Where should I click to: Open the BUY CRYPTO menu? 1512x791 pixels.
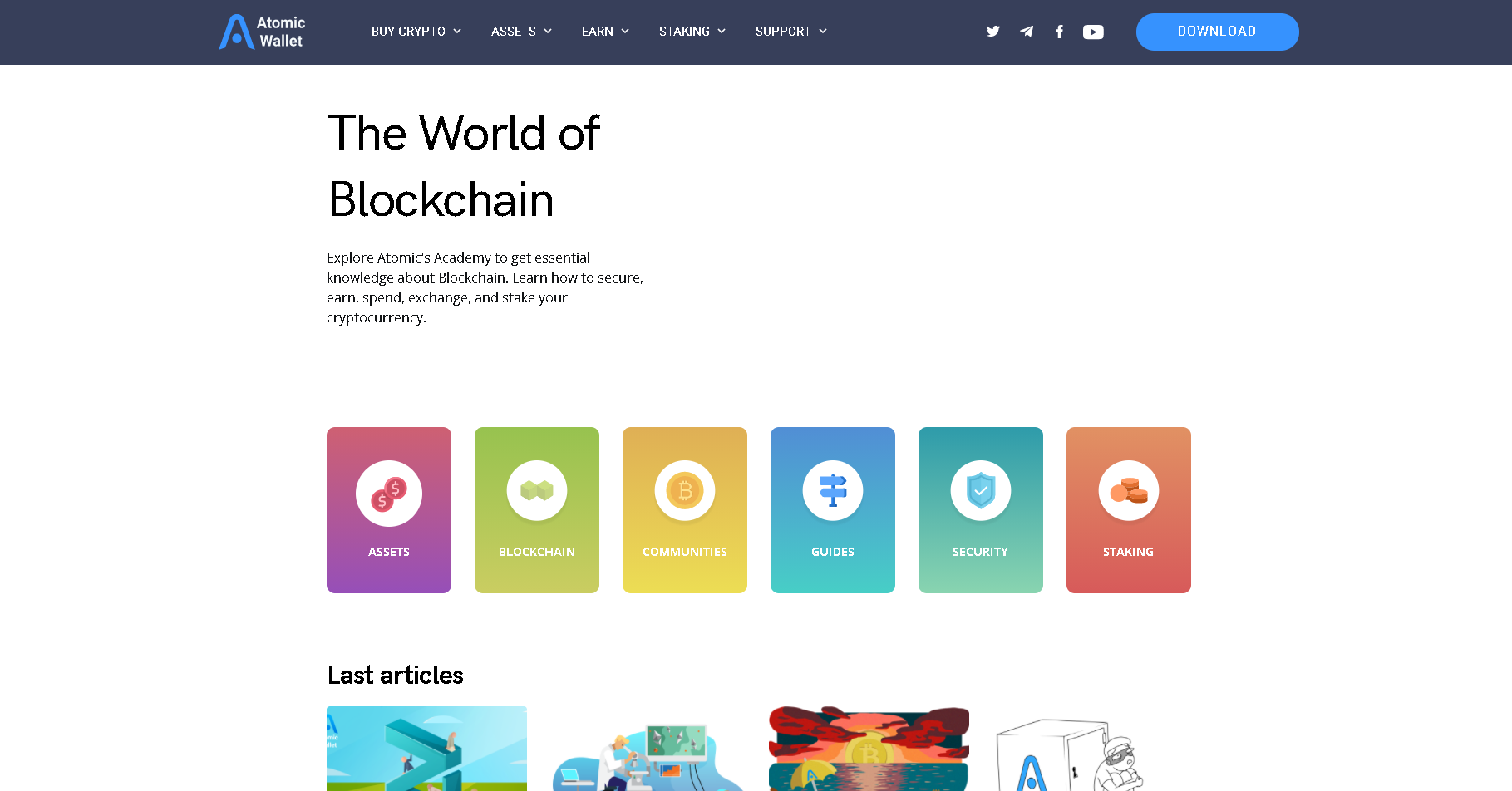(408, 32)
